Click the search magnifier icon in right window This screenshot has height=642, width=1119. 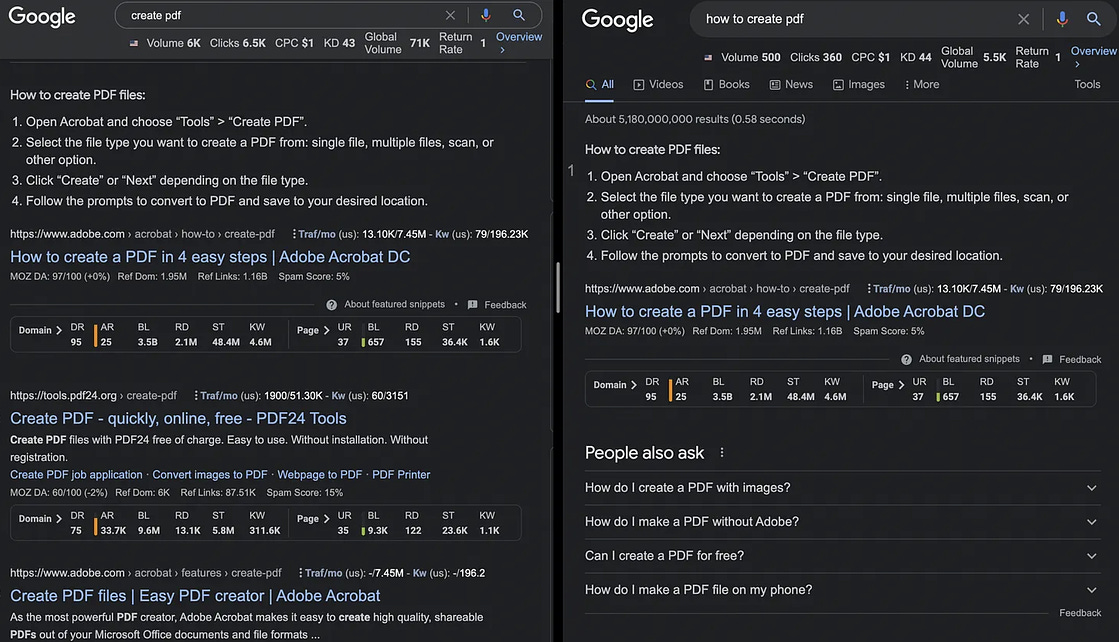(1093, 19)
